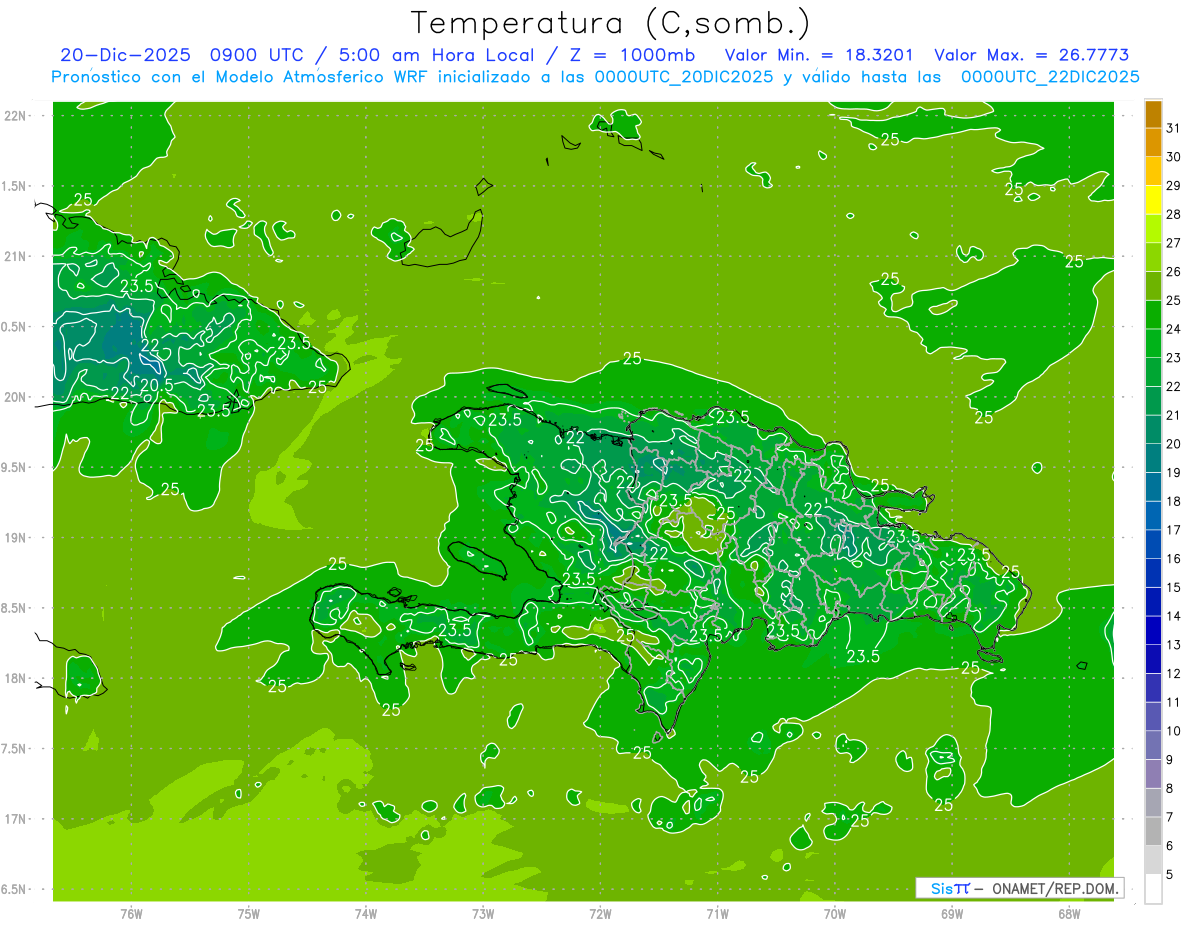
Task: Click the colorbar value "29"
Action: coord(1173,186)
